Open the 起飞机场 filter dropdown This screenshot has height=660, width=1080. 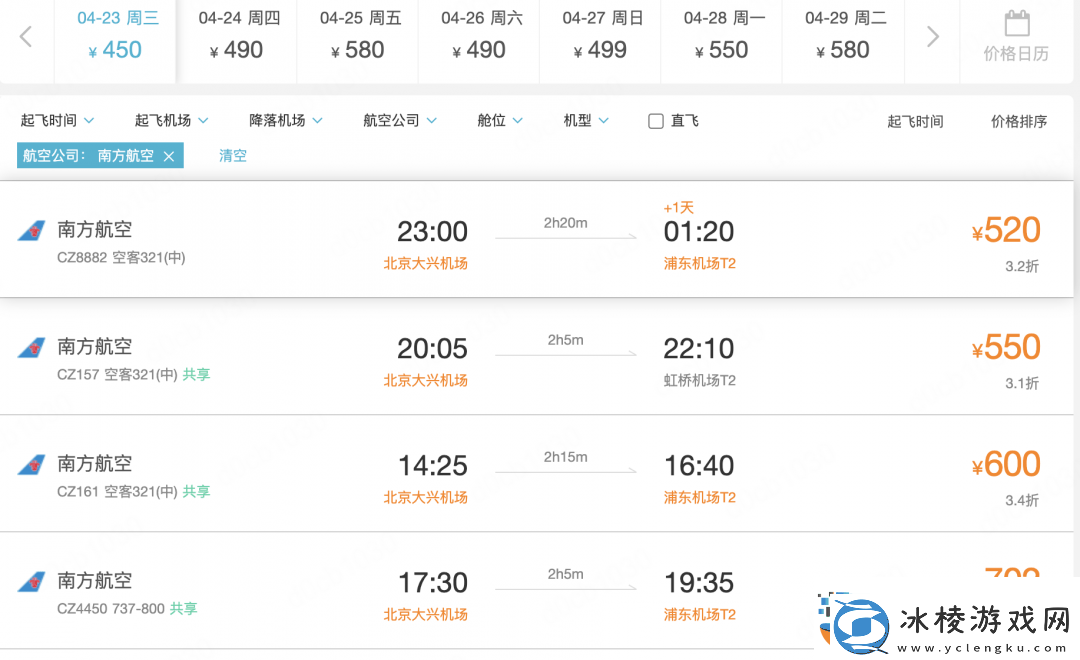point(171,121)
